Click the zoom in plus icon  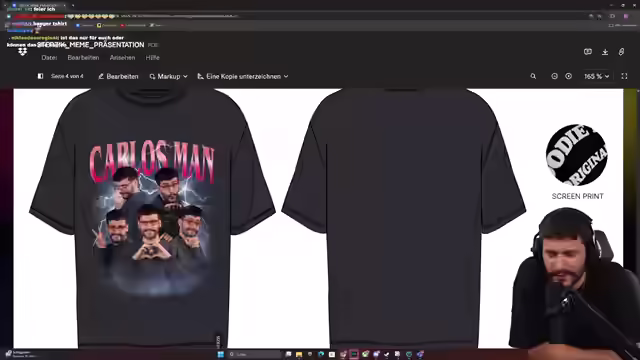569,76
